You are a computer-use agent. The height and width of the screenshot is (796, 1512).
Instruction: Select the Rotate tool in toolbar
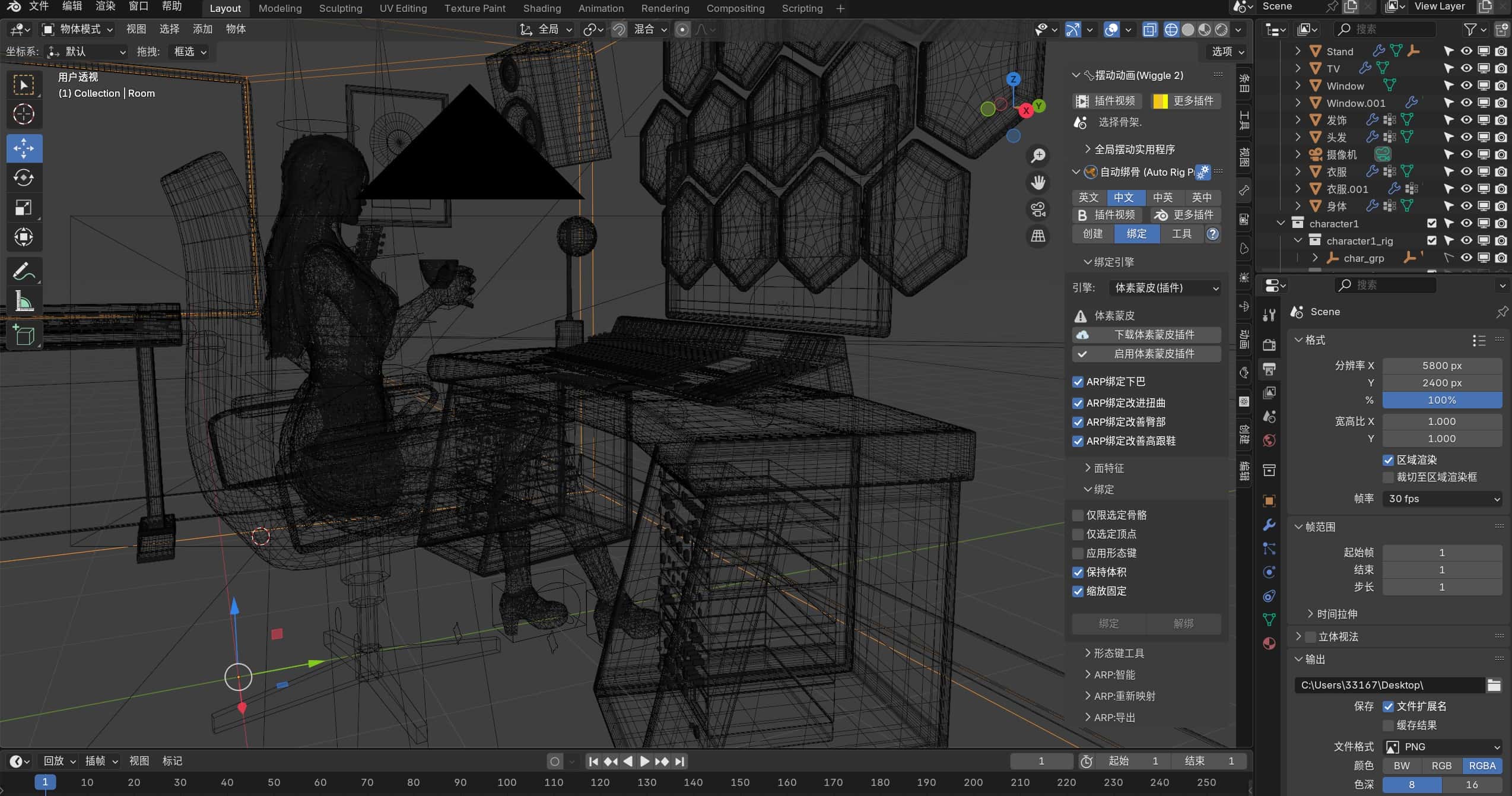coord(24,177)
